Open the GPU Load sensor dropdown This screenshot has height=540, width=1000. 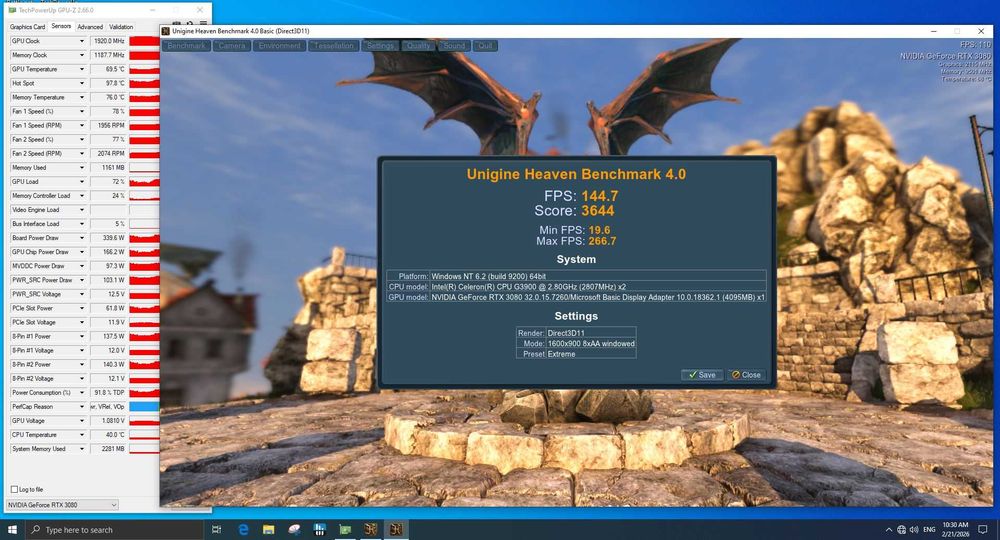coord(82,181)
